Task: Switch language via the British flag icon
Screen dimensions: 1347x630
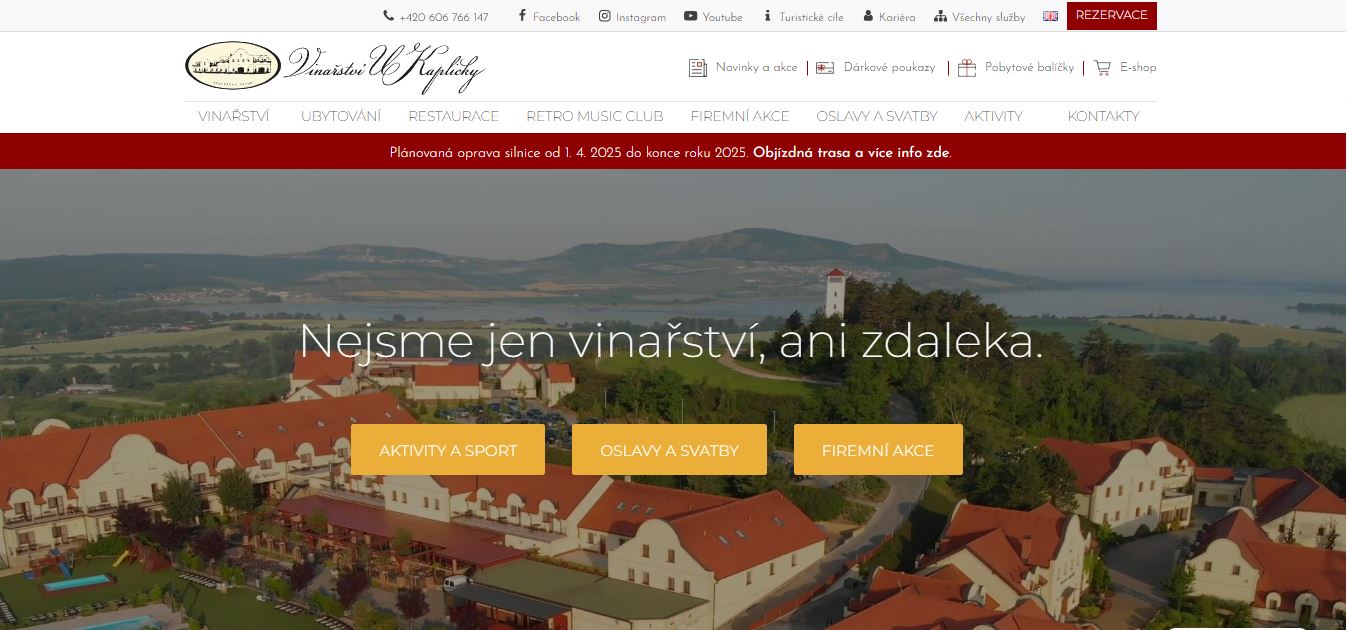Action: click(x=1050, y=16)
